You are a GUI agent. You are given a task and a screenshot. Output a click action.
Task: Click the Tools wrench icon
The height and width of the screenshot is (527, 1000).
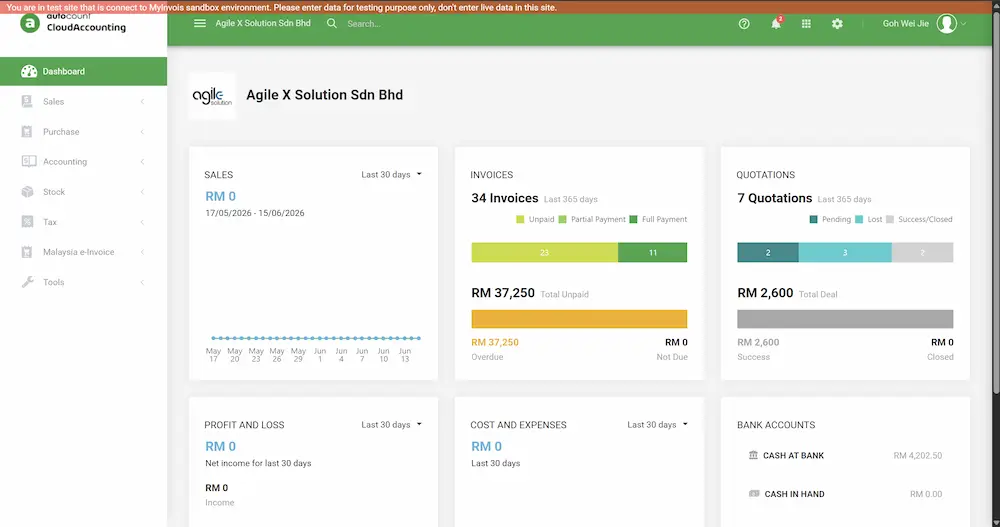pyautogui.click(x=27, y=282)
